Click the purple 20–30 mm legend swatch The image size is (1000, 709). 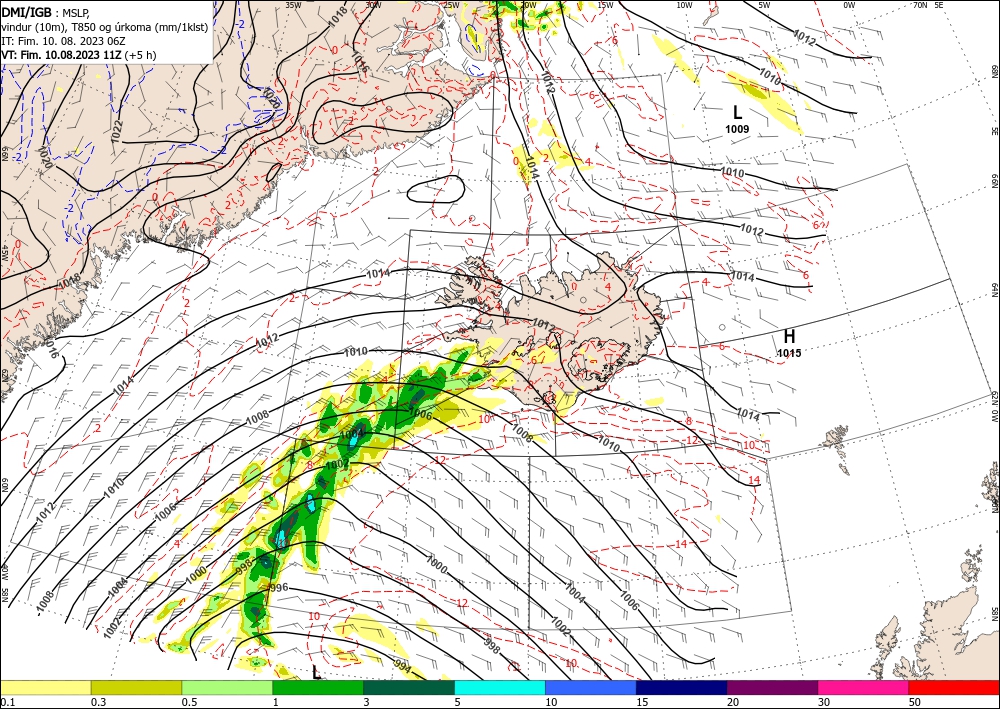pyautogui.click(x=772, y=687)
